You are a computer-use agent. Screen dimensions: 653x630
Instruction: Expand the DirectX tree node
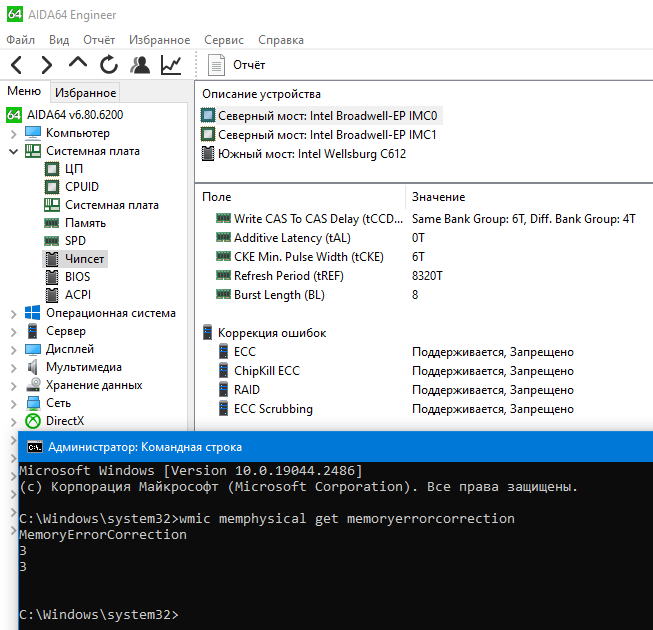click(x=13, y=422)
